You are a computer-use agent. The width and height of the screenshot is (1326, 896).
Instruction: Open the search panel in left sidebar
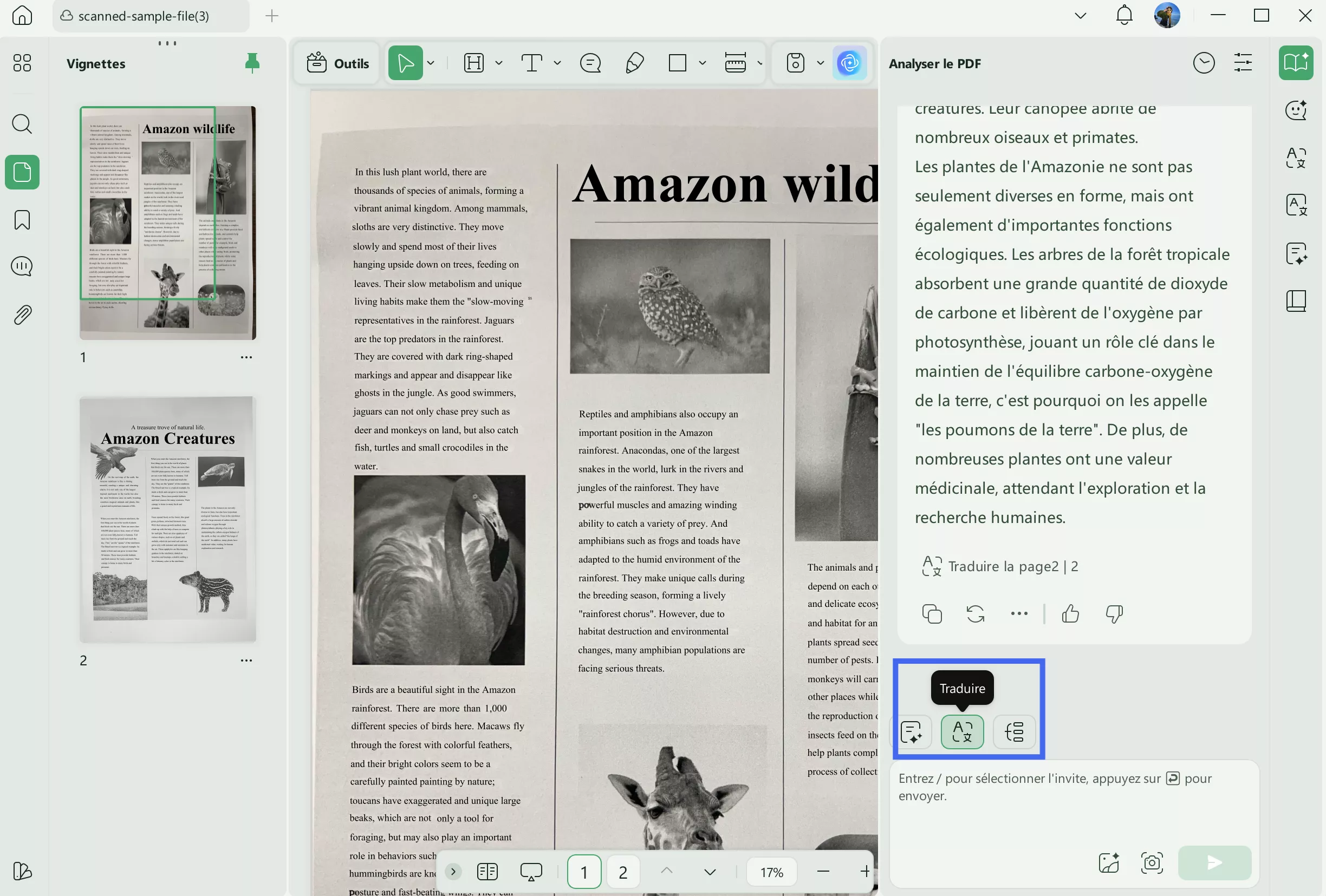(22, 124)
